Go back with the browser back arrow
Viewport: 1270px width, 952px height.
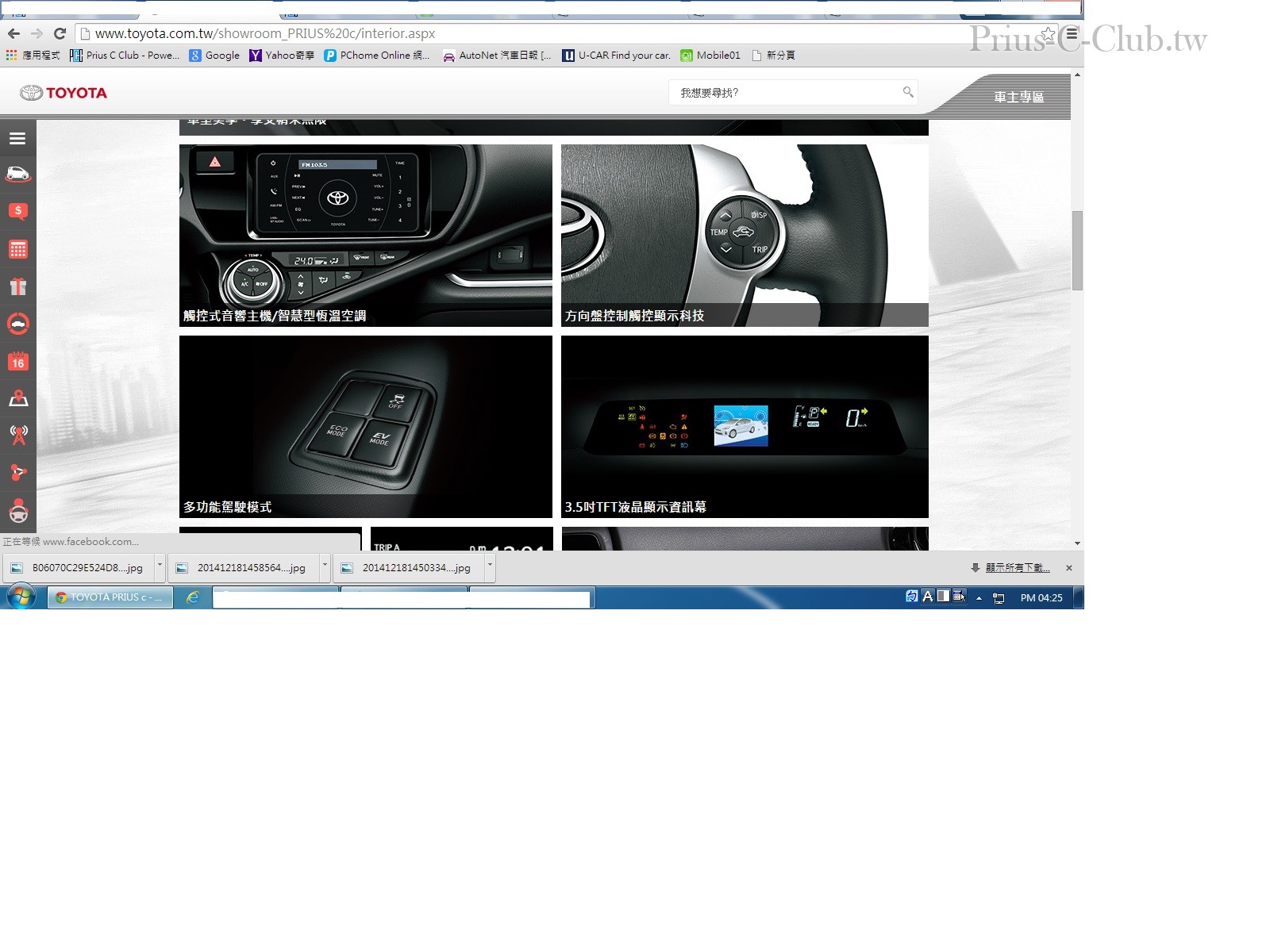coord(13,33)
